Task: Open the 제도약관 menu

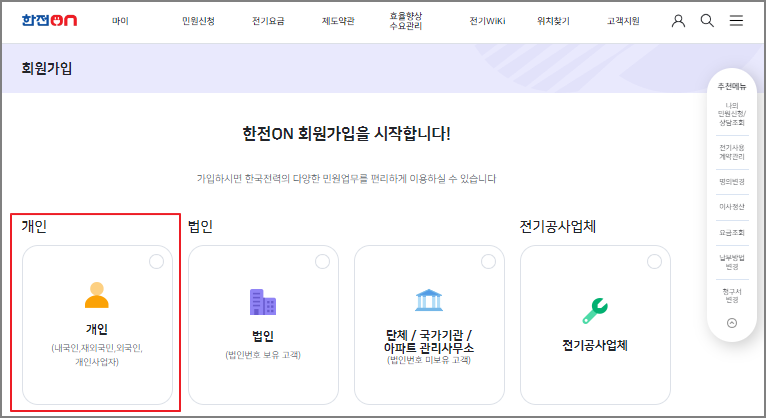Action: [x=338, y=21]
